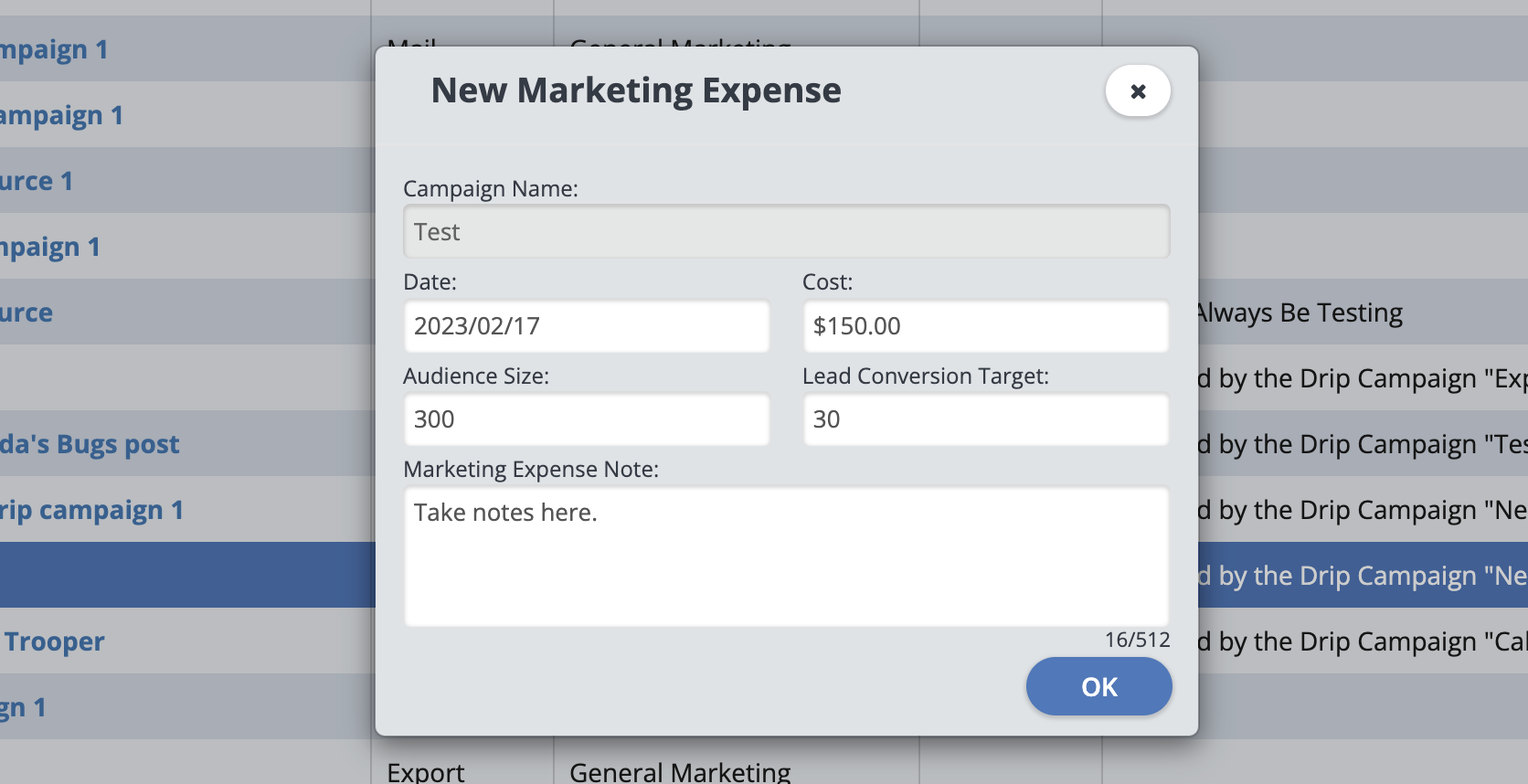Viewport: 1528px width, 784px height.
Task: Click the Cost field showing $150.00
Action: pos(985,326)
